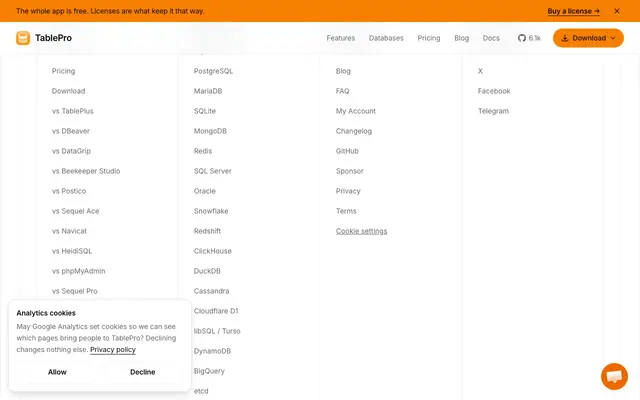Screen dimensions: 640x400
Task: Open Databases in the top navigation
Action: [386, 38]
